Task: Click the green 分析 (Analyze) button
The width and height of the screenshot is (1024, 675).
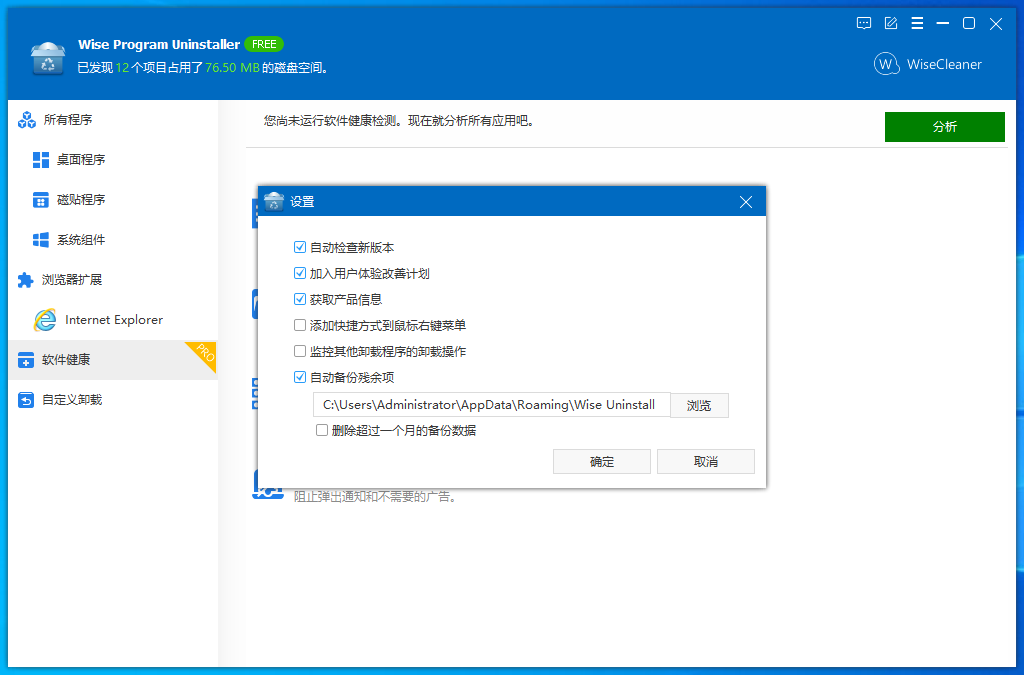Action: pos(944,126)
